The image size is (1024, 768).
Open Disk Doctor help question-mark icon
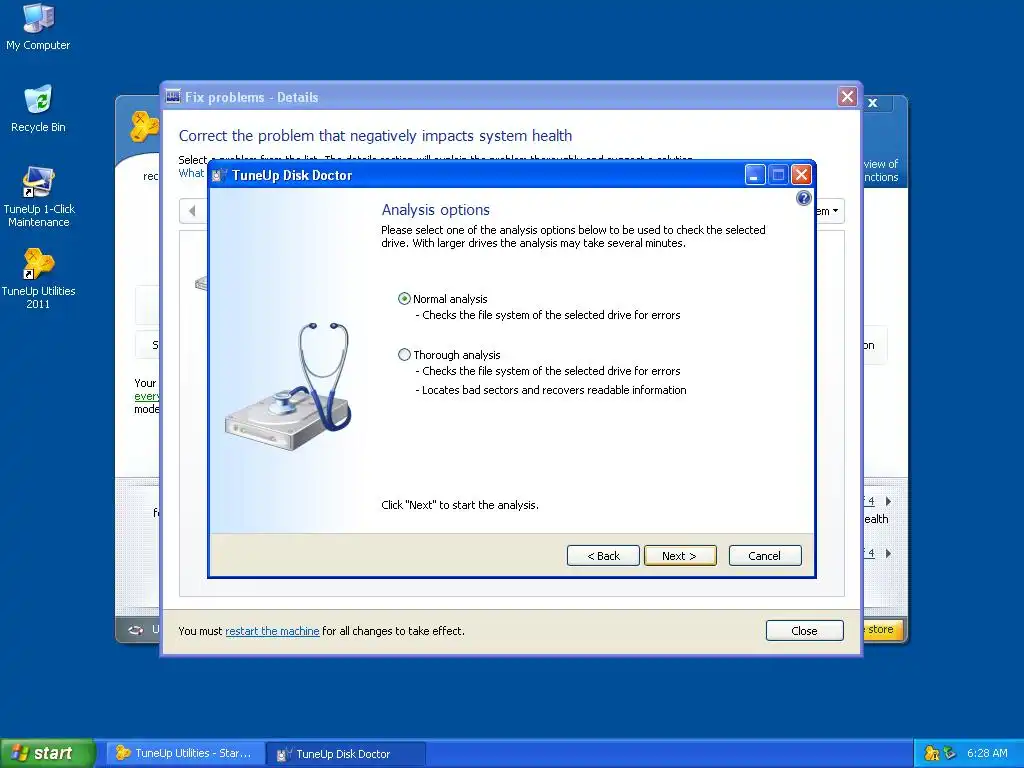[803, 198]
